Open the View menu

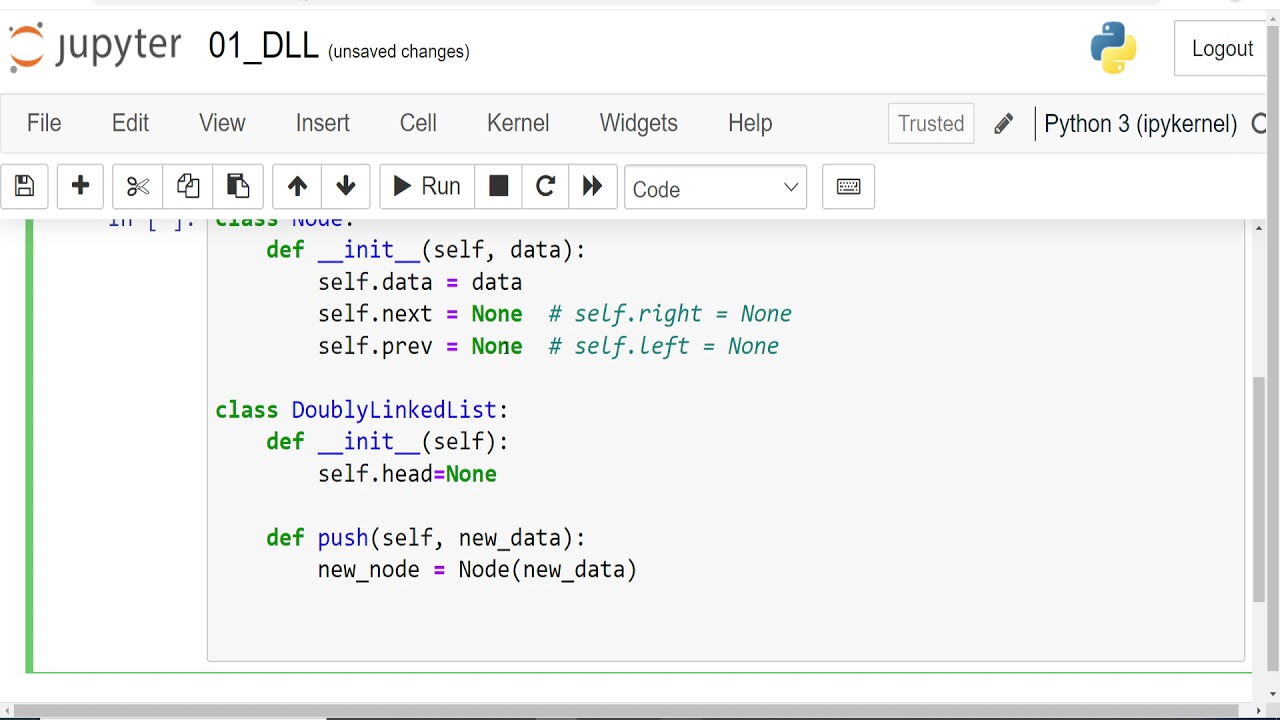pos(222,123)
